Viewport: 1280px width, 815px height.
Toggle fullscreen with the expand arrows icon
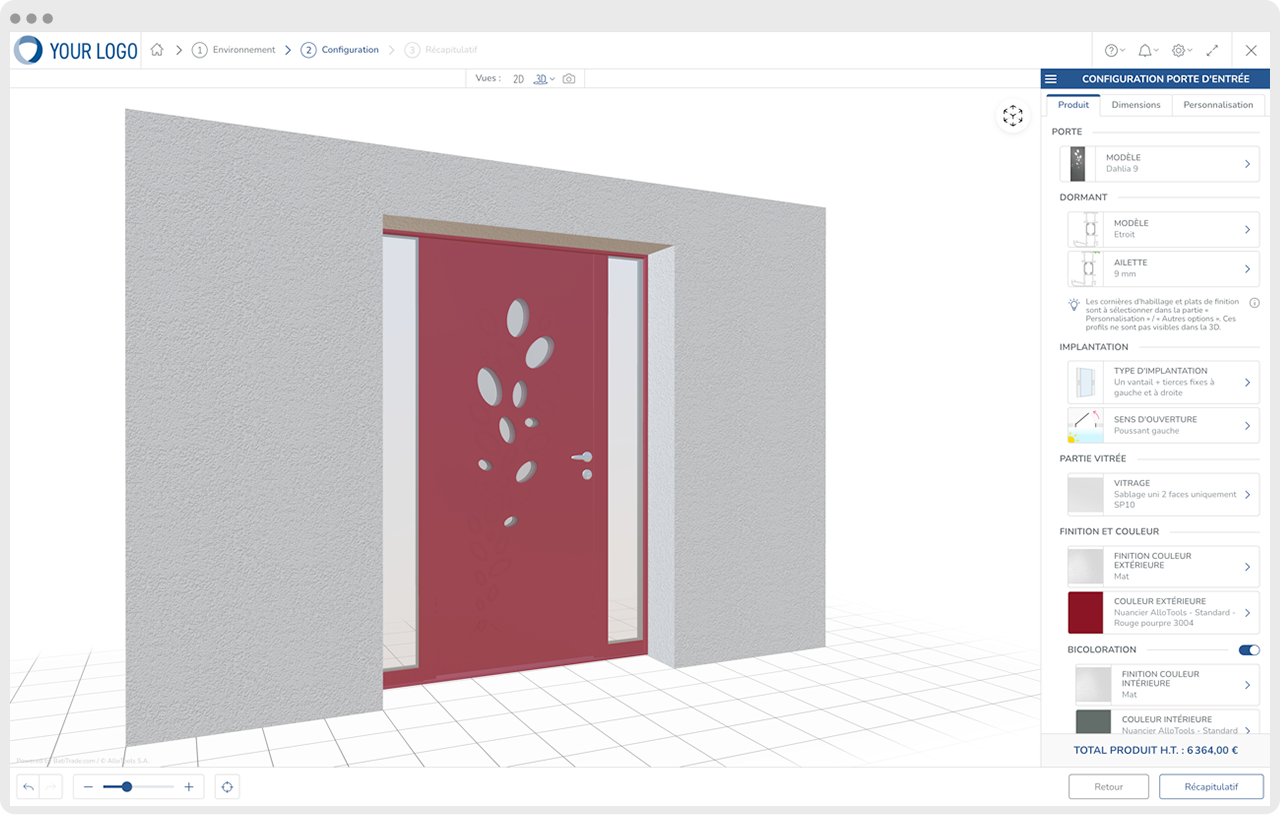tap(1212, 50)
